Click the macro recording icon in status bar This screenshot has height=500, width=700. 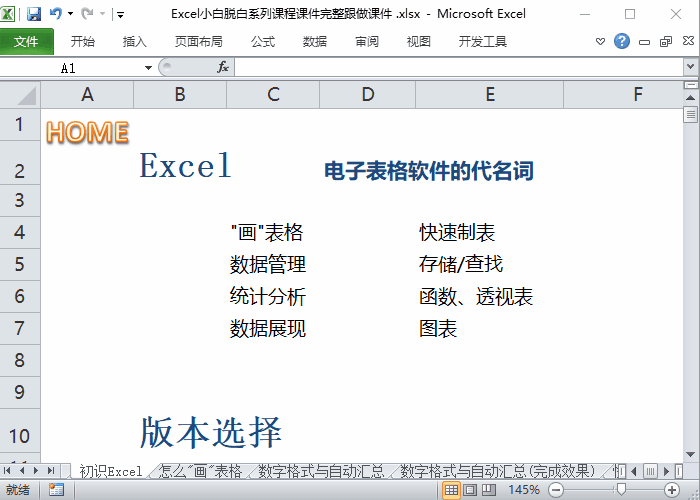coord(56,490)
